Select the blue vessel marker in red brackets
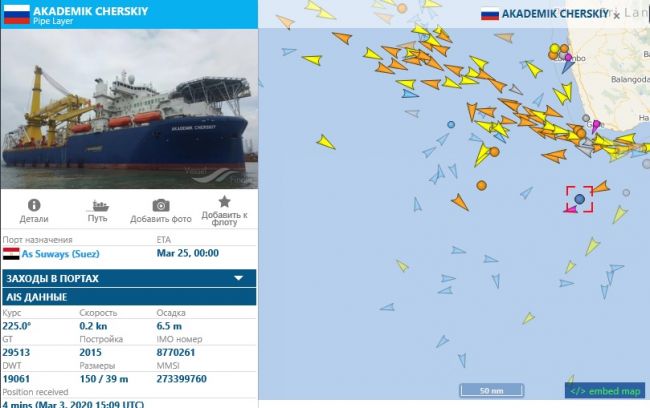The width and height of the screenshot is (650, 408). pyautogui.click(x=580, y=199)
